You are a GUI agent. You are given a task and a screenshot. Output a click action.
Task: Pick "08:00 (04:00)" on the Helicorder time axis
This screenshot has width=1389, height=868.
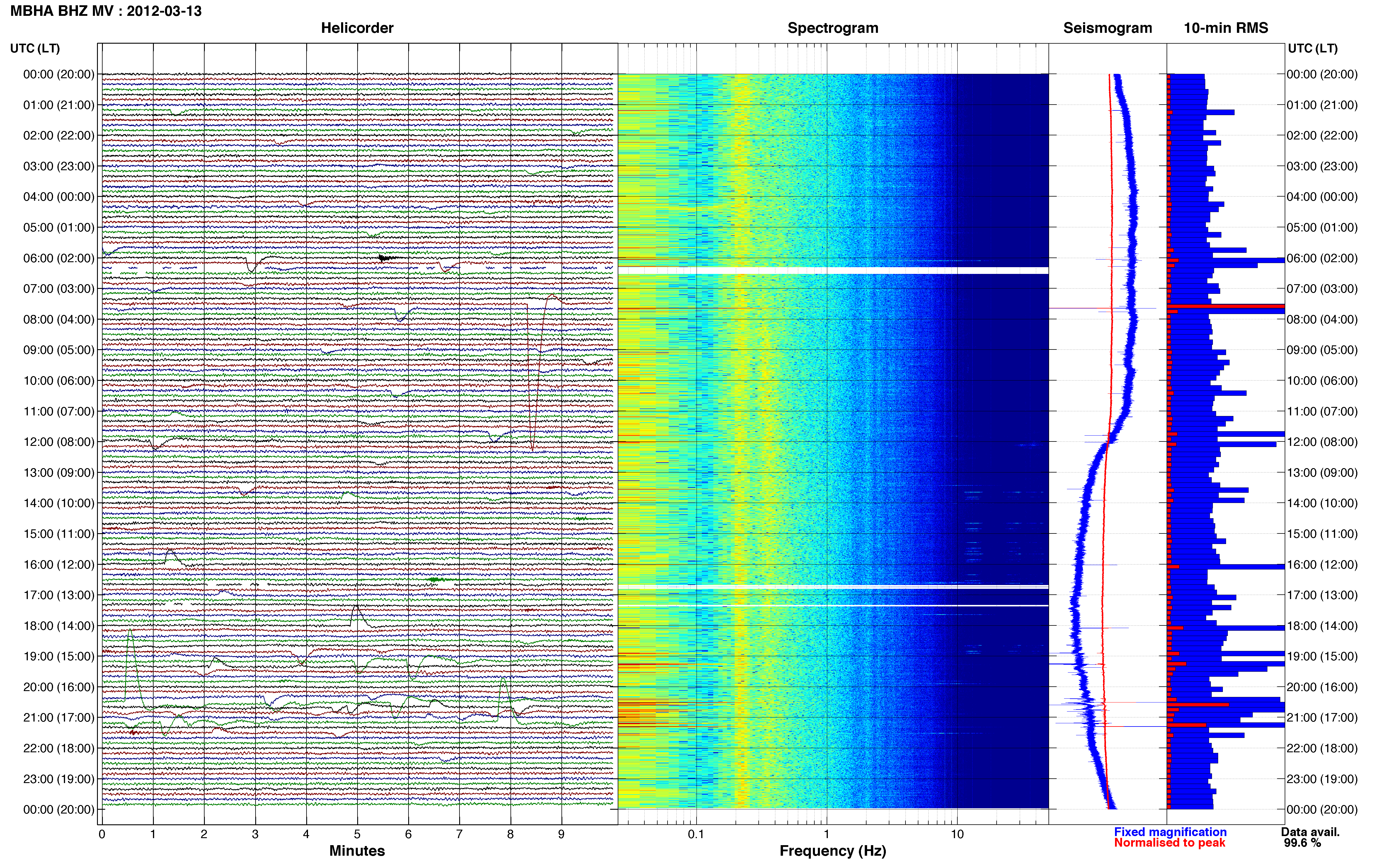(x=59, y=319)
